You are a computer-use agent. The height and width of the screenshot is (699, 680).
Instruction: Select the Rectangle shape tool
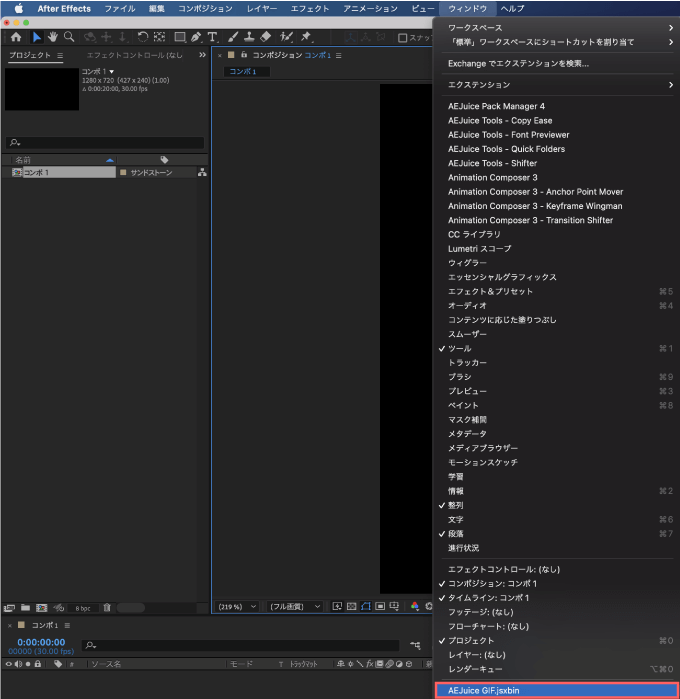pyautogui.click(x=180, y=37)
